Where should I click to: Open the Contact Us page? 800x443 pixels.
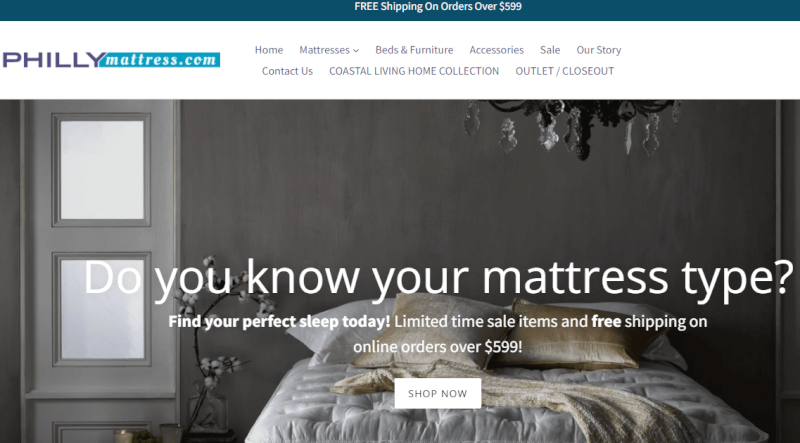point(287,71)
